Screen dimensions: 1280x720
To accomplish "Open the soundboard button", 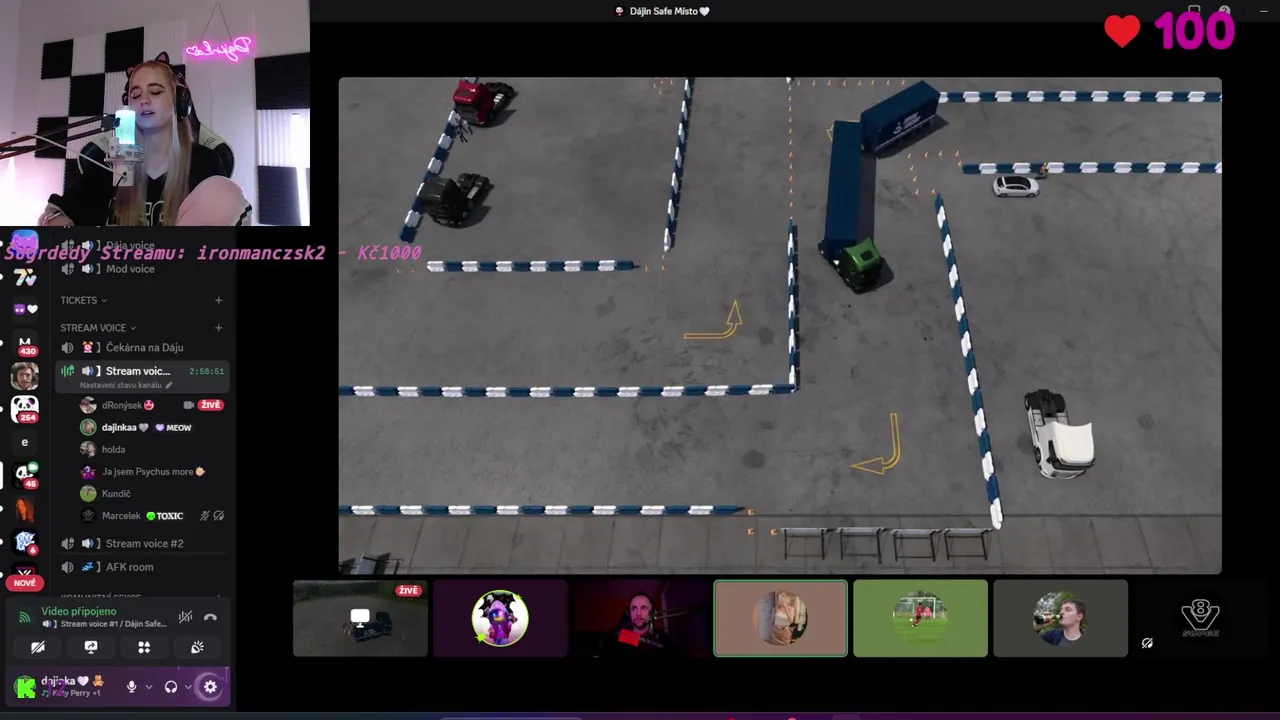I will (197, 647).
